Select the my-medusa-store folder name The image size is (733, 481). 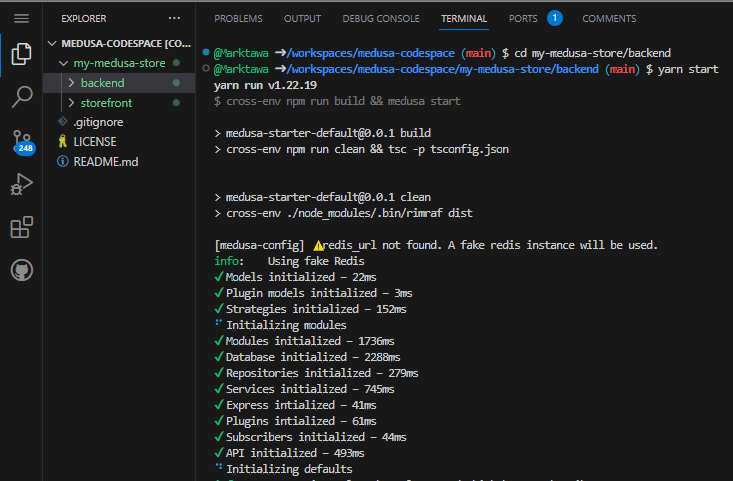tap(119, 63)
